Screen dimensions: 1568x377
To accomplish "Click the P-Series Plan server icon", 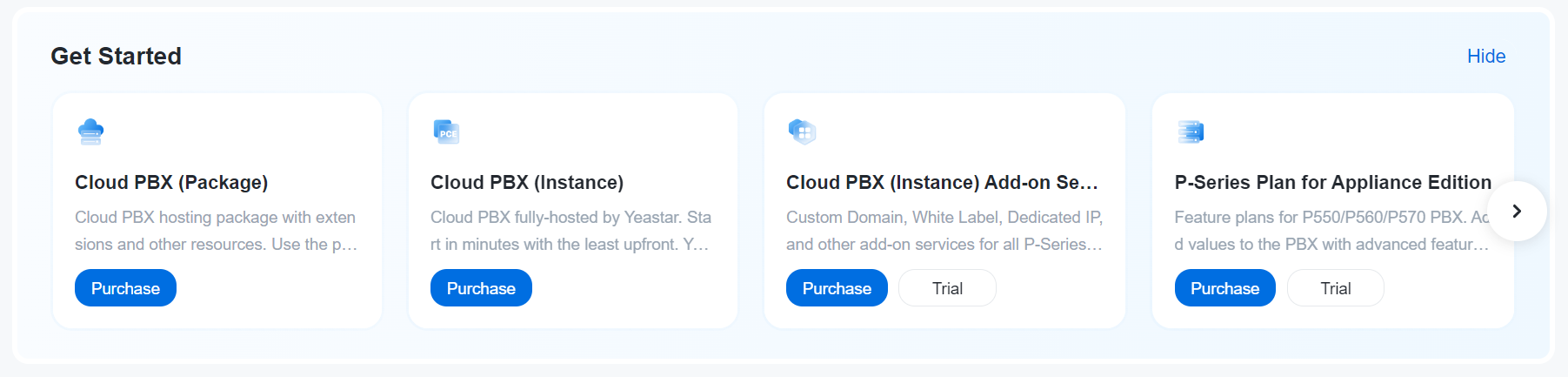I will [x=1190, y=131].
